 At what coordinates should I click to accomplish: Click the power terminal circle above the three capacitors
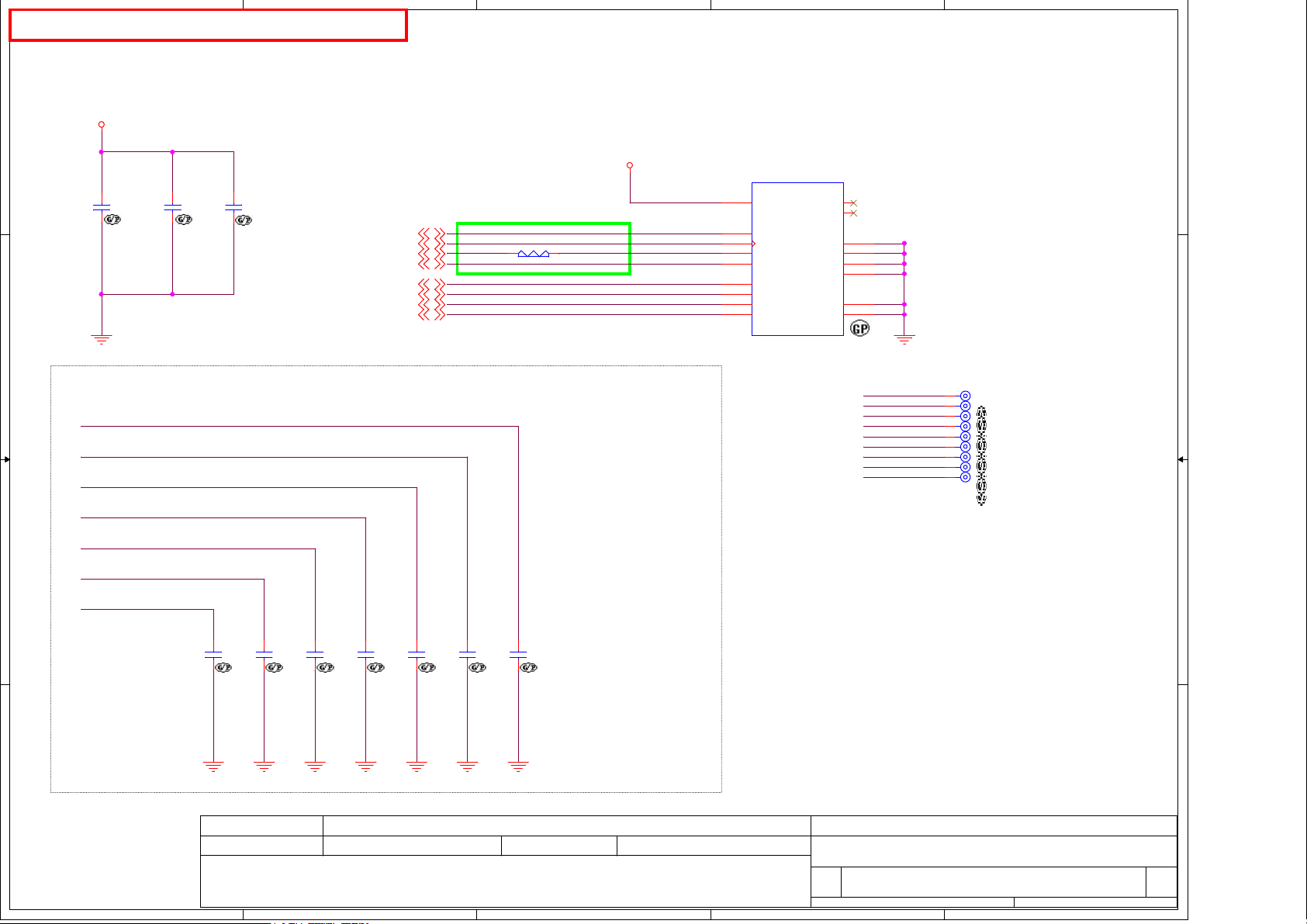click(102, 124)
